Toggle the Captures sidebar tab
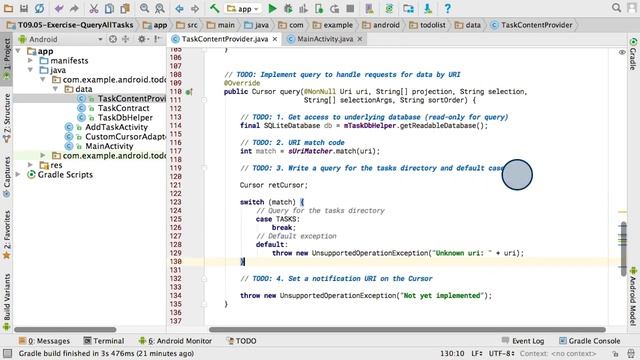640x360 pixels. coord(7,177)
